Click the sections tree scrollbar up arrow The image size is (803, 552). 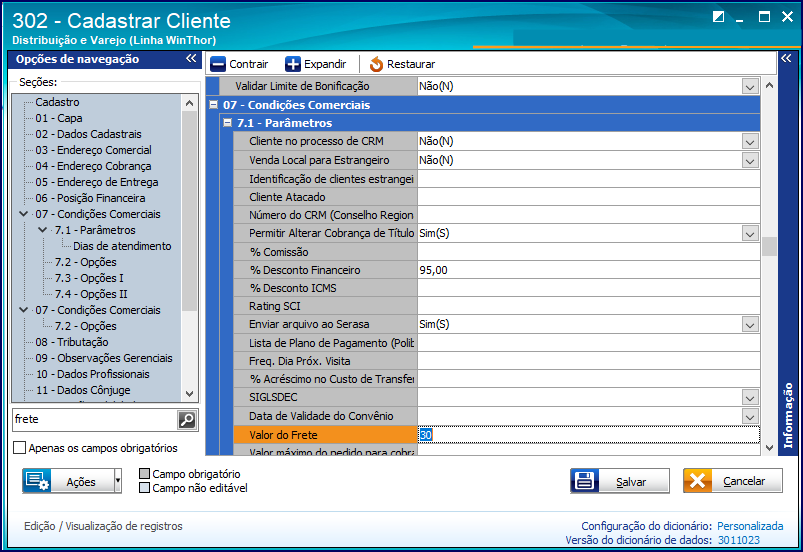189,103
